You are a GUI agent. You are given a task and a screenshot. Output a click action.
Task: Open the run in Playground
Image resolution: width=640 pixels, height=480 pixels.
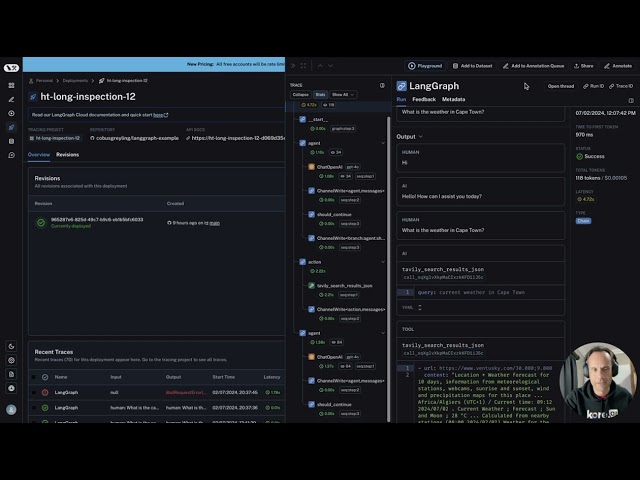click(x=425, y=66)
